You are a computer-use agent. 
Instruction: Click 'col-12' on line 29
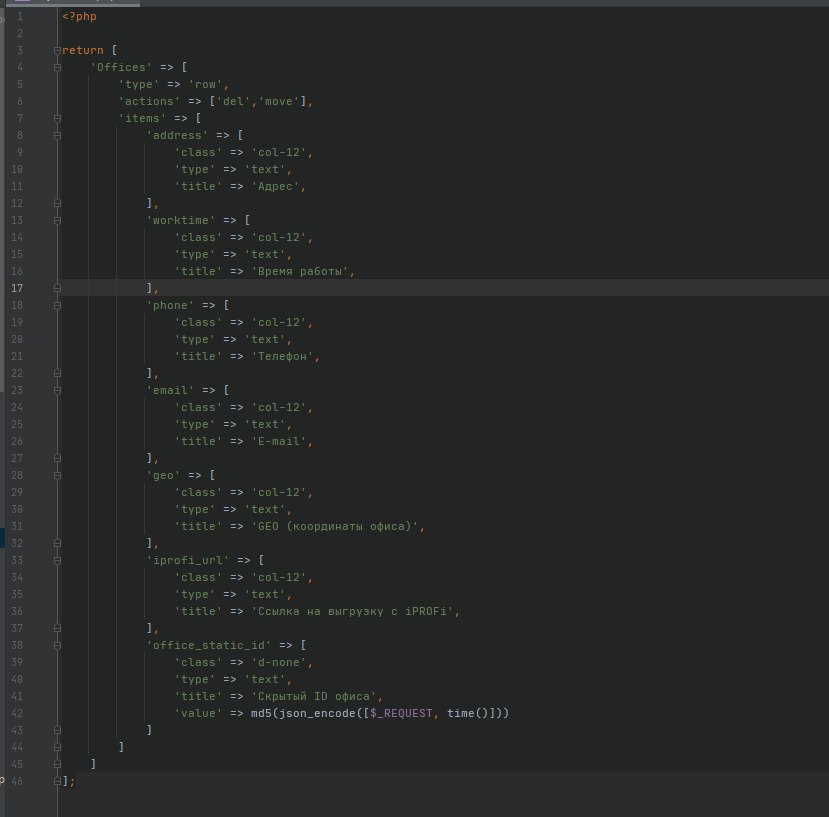coord(279,492)
